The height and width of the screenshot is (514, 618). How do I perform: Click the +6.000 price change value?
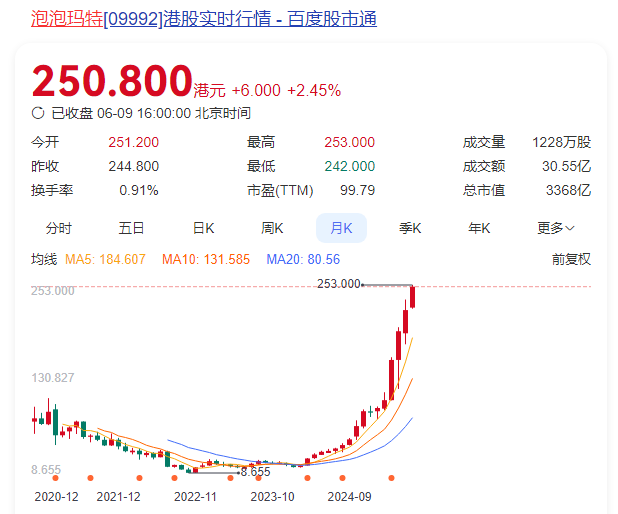(256, 90)
